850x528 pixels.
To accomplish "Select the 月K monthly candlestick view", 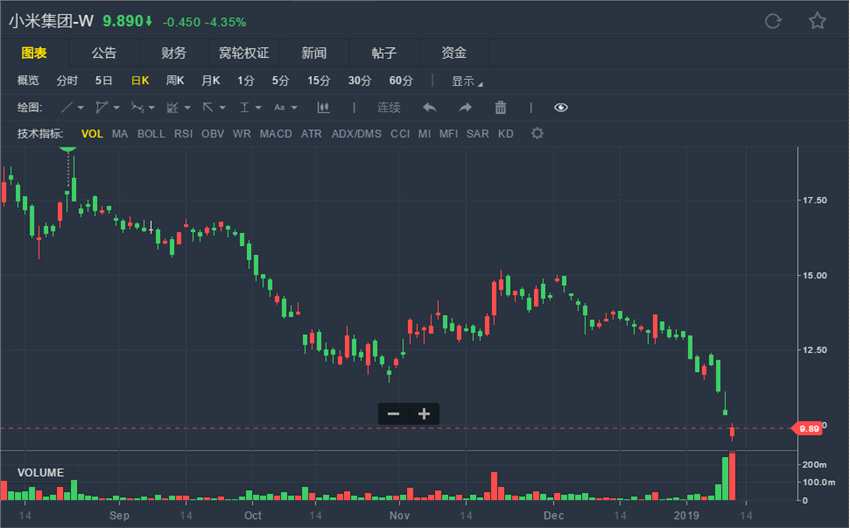I will (210, 81).
